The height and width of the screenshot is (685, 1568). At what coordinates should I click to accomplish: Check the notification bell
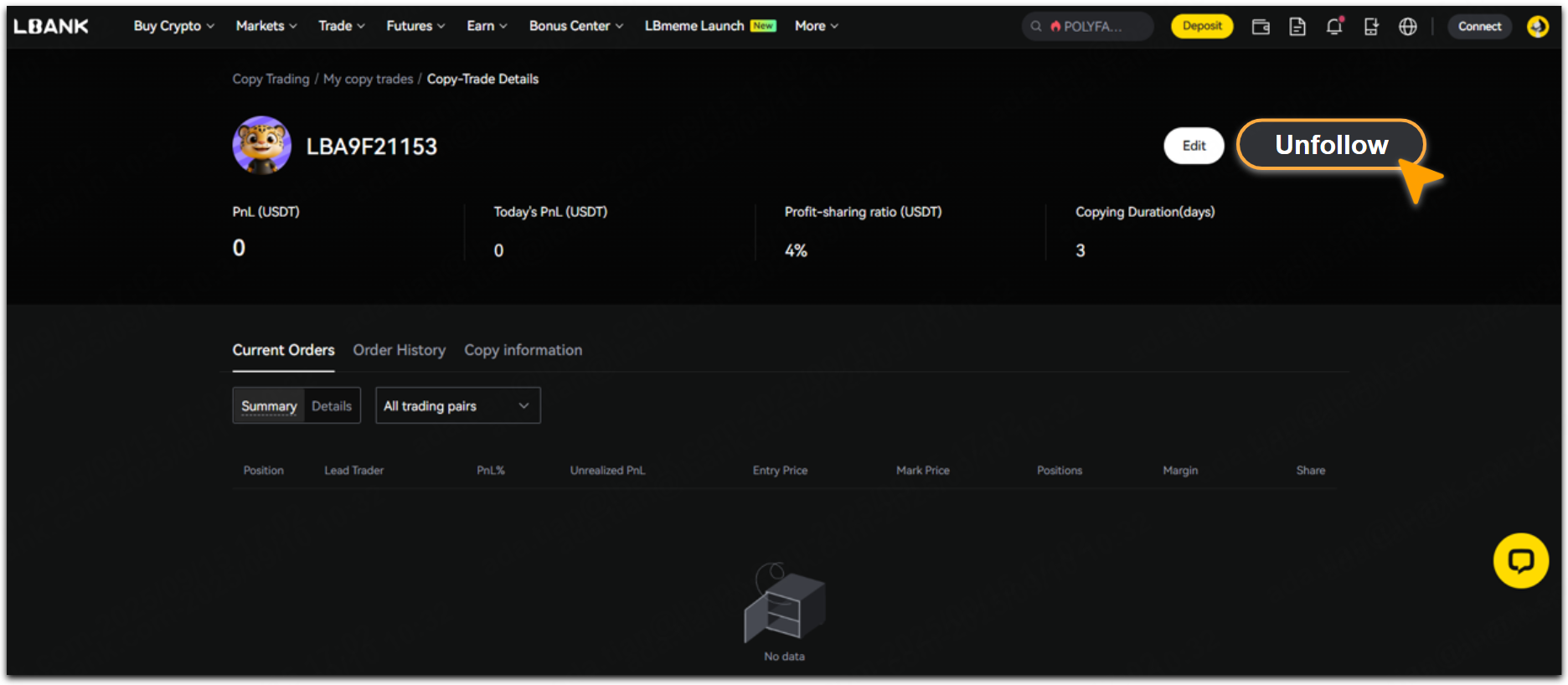pos(1334,27)
